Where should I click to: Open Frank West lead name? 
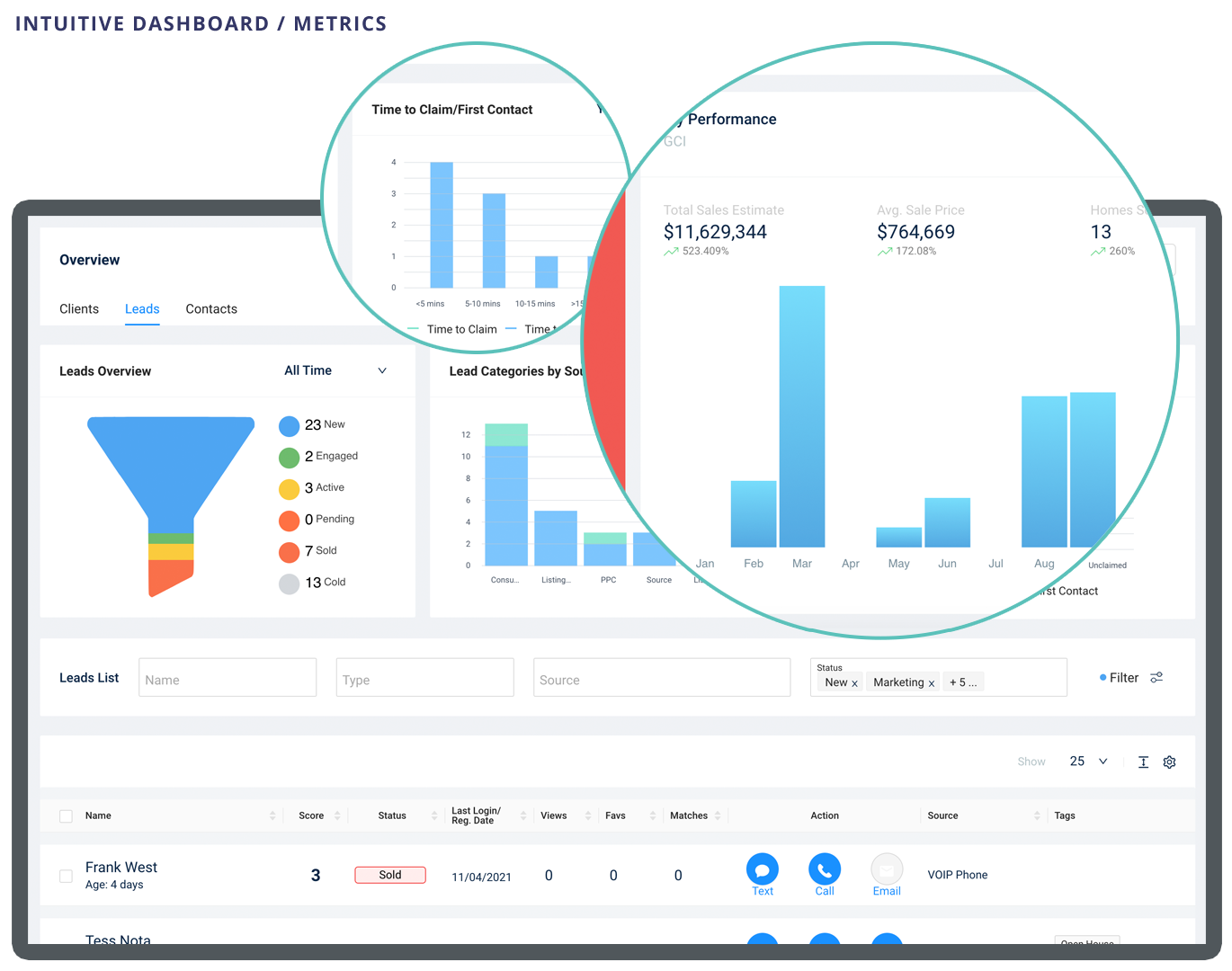[121, 867]
